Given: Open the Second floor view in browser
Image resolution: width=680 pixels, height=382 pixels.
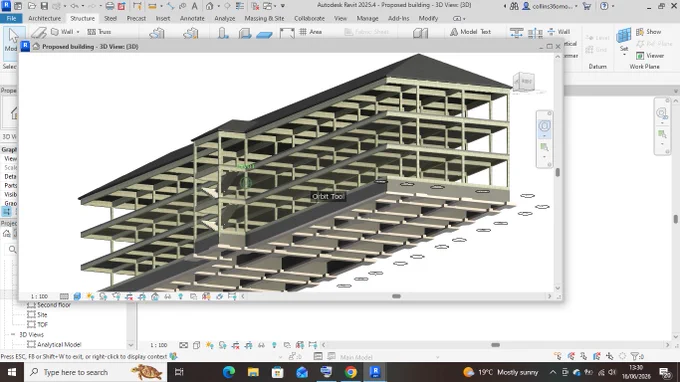Looking at the screenshot, I should pos(54,305).
